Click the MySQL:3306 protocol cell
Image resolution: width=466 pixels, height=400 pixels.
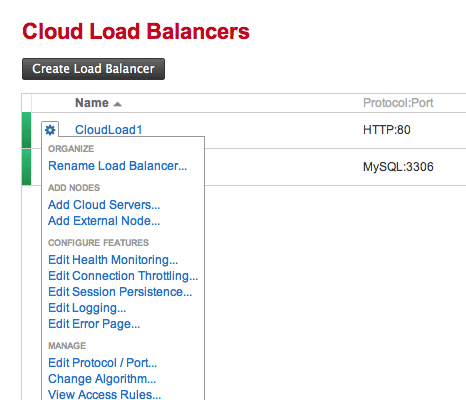click(398, 167)
